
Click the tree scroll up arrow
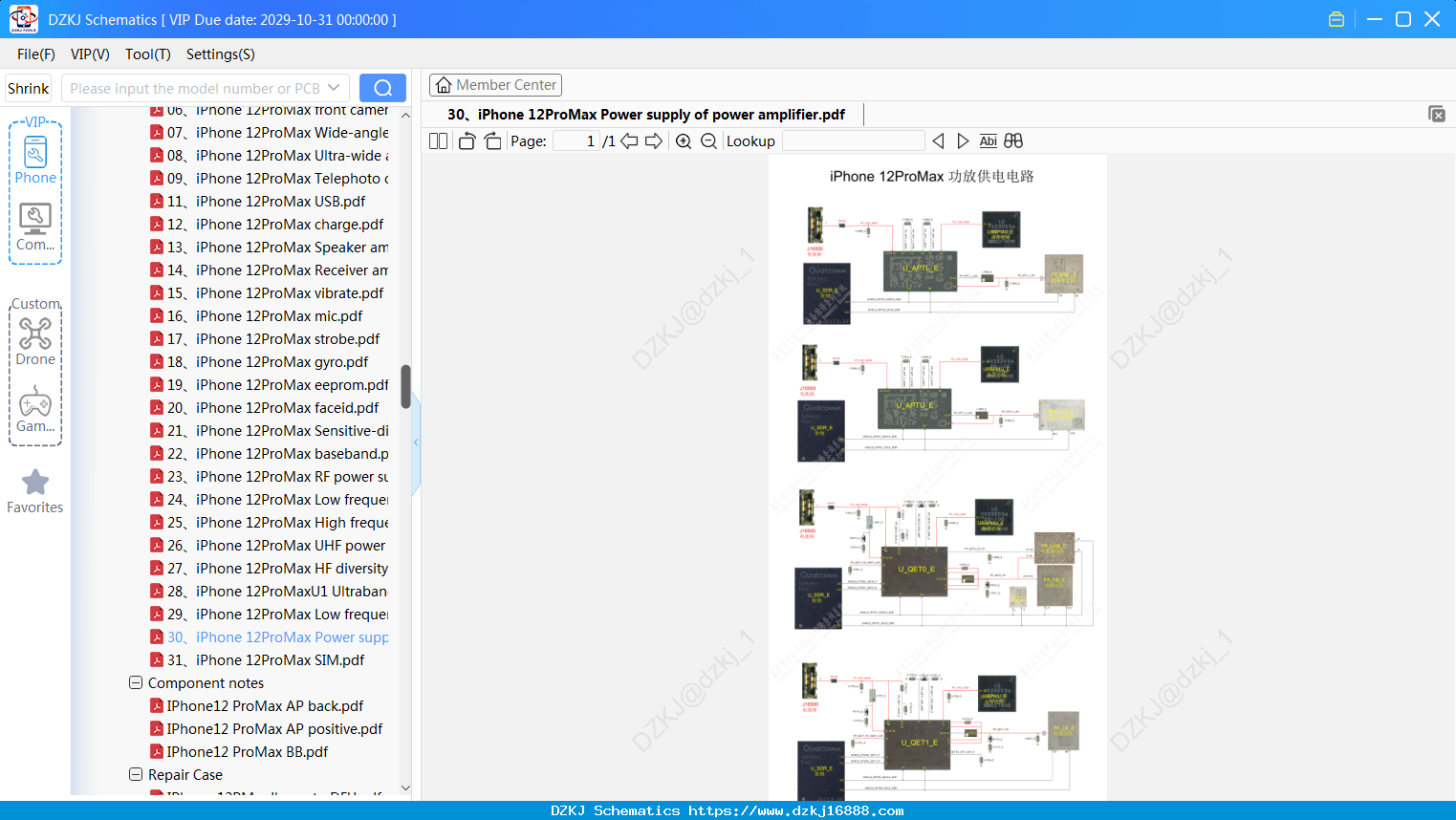point(405,115)
